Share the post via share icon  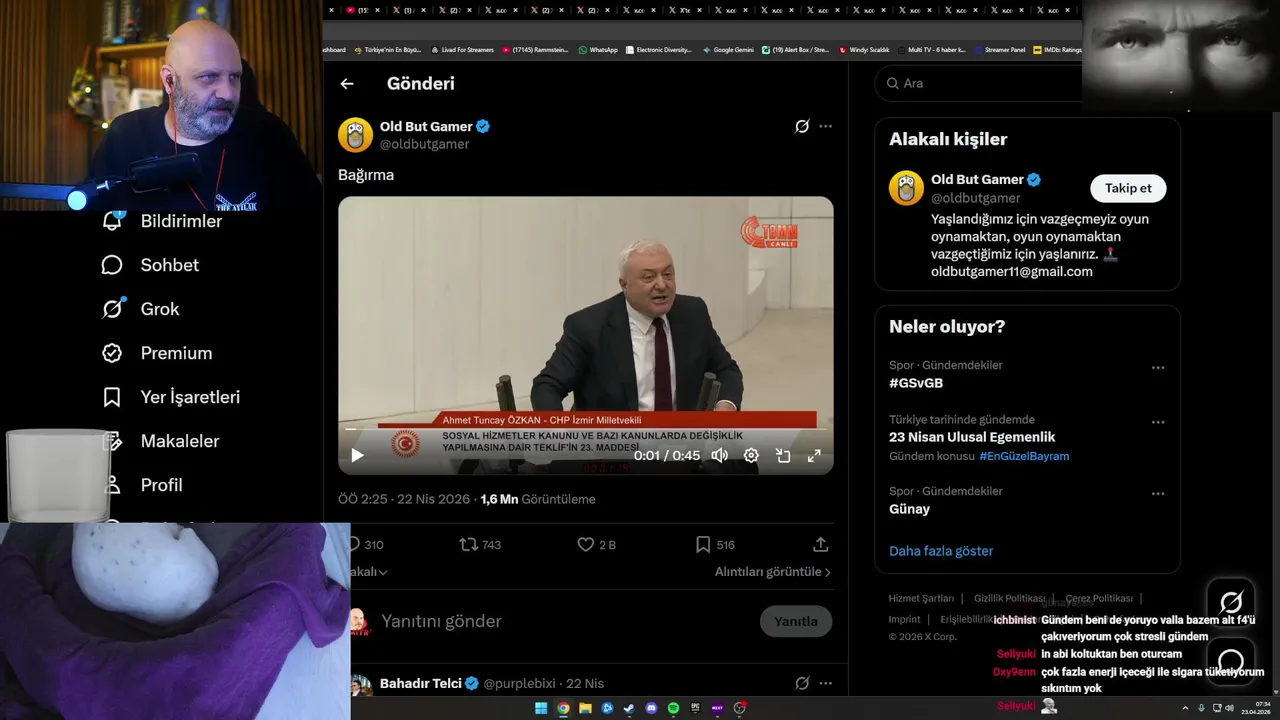click(x=821, y=545)
